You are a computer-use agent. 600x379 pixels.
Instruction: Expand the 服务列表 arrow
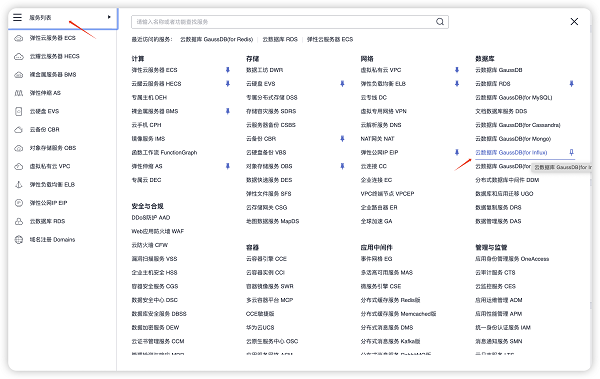tap(109, 17)
